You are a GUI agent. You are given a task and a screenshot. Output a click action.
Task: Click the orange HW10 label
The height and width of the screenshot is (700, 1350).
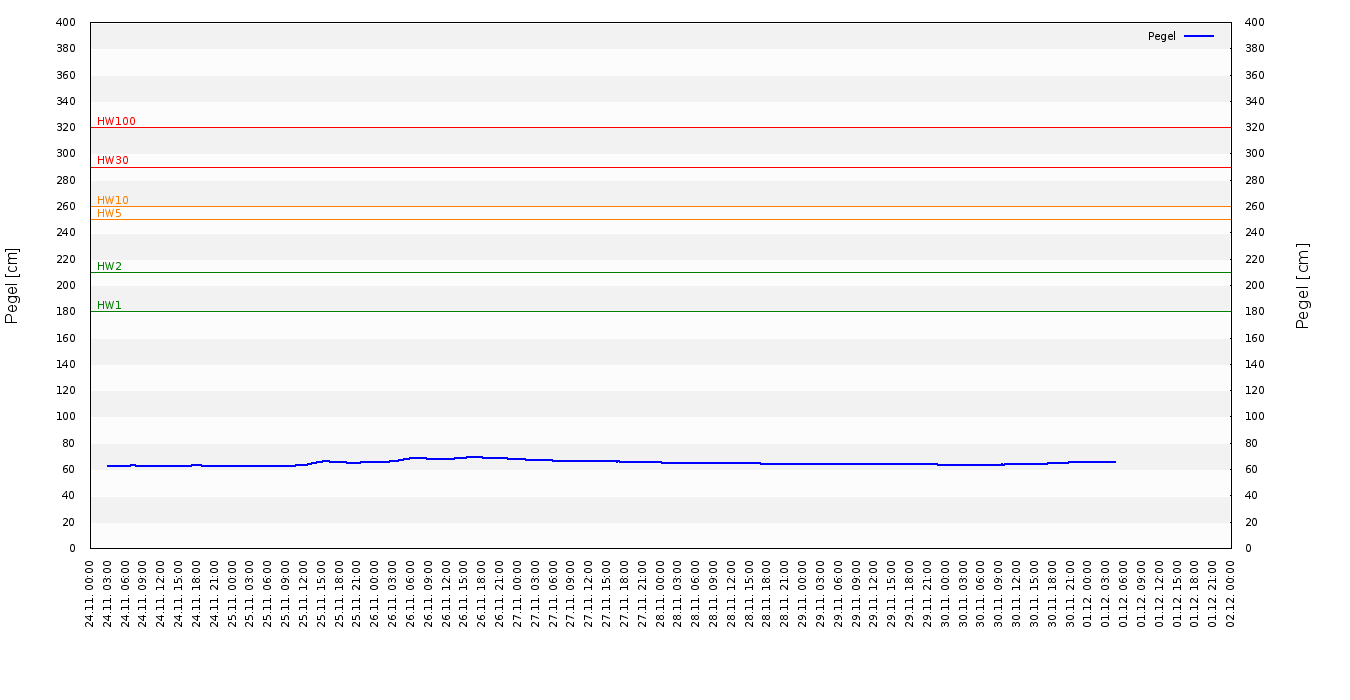click(x=113, y=200)
